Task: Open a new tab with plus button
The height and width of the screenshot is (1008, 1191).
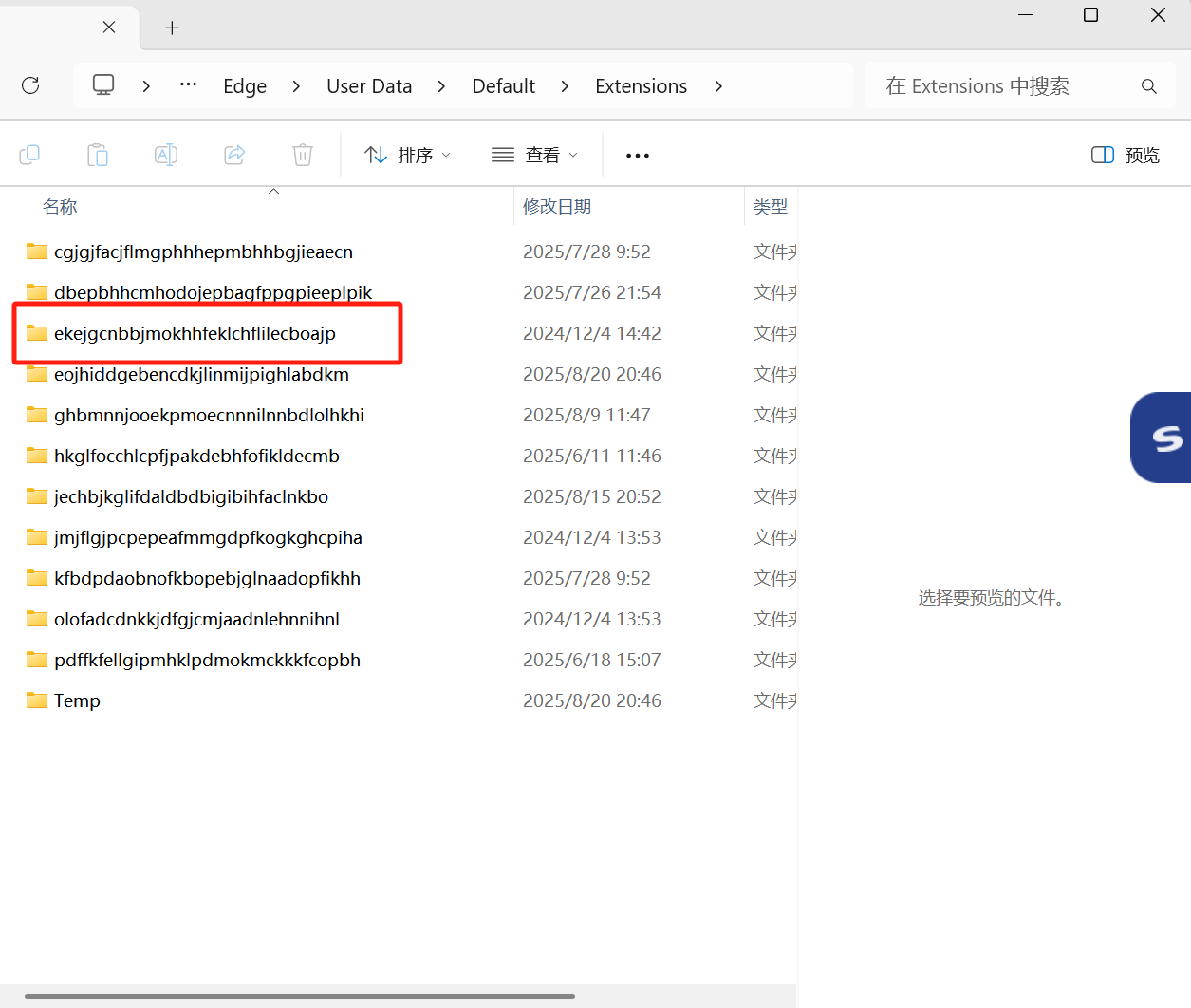Action: point(172,28)
